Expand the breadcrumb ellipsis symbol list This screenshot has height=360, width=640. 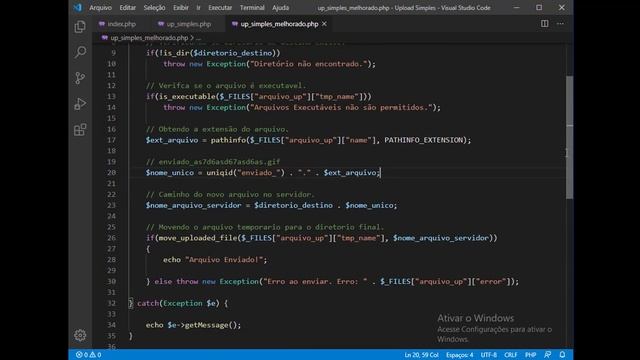tap(198, 38)
